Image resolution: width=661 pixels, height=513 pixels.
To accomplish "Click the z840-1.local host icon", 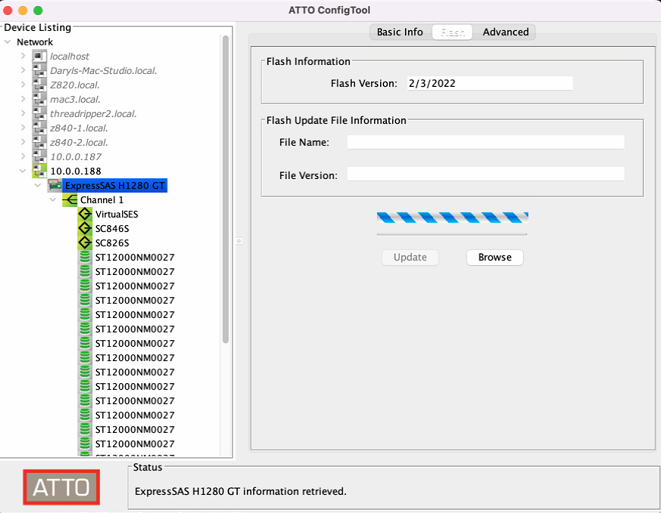I will click(39, 128).
